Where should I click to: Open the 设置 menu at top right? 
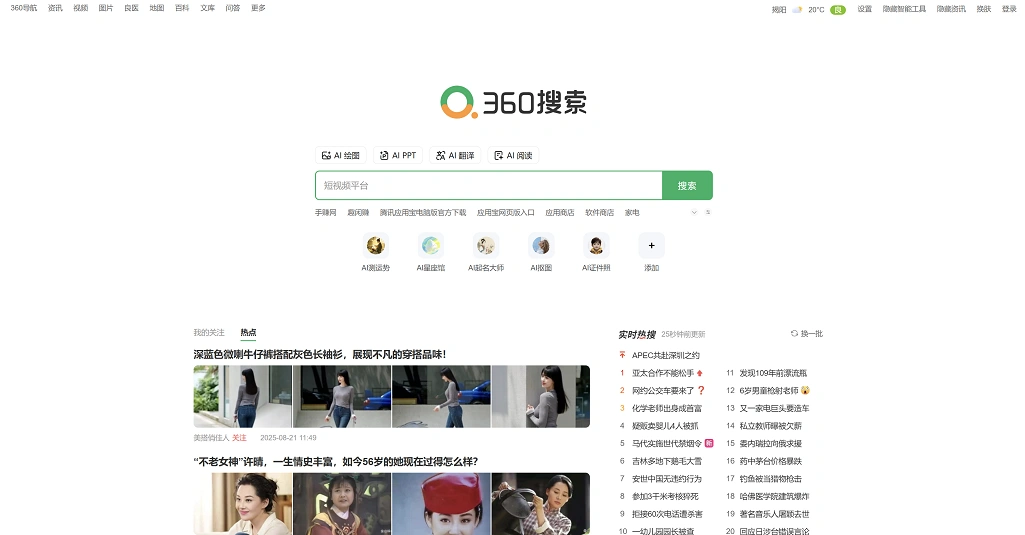click(x=864, y=9)
